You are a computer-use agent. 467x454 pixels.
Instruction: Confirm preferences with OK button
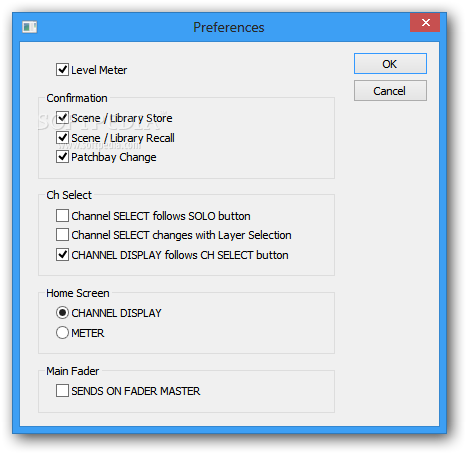click(390, 64)
